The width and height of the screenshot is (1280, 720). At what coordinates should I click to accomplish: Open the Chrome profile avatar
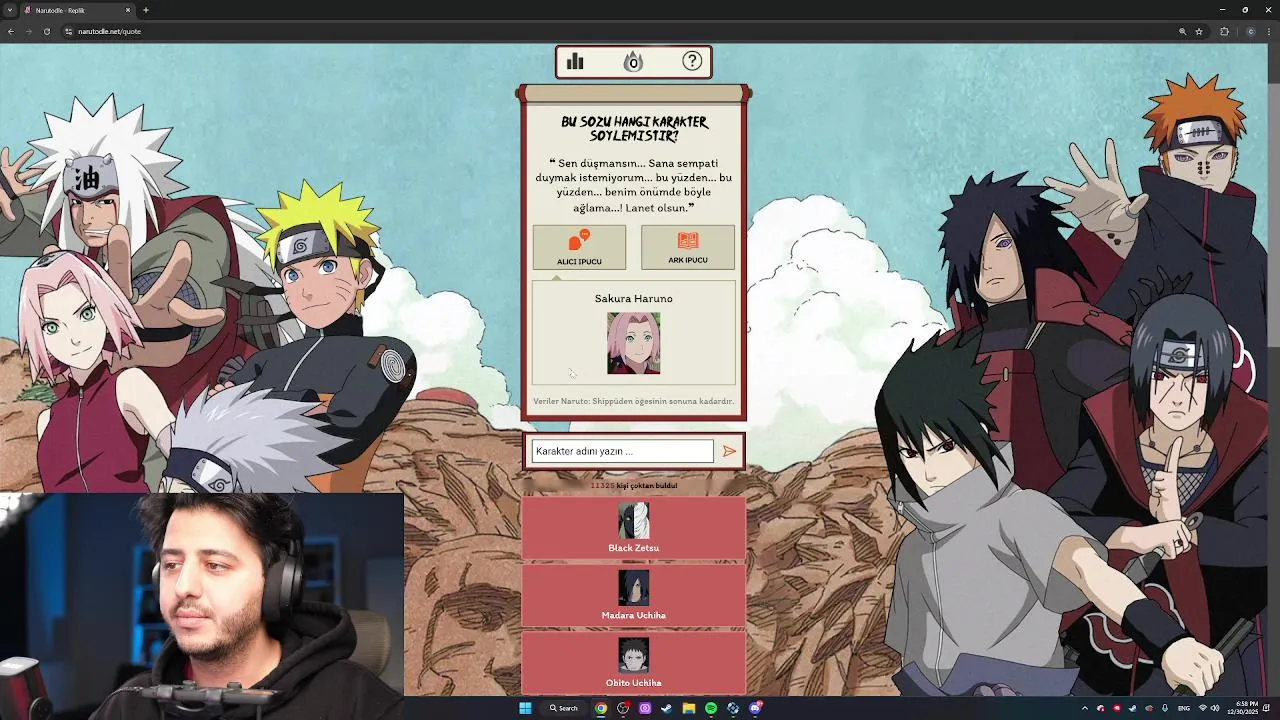1250,31
